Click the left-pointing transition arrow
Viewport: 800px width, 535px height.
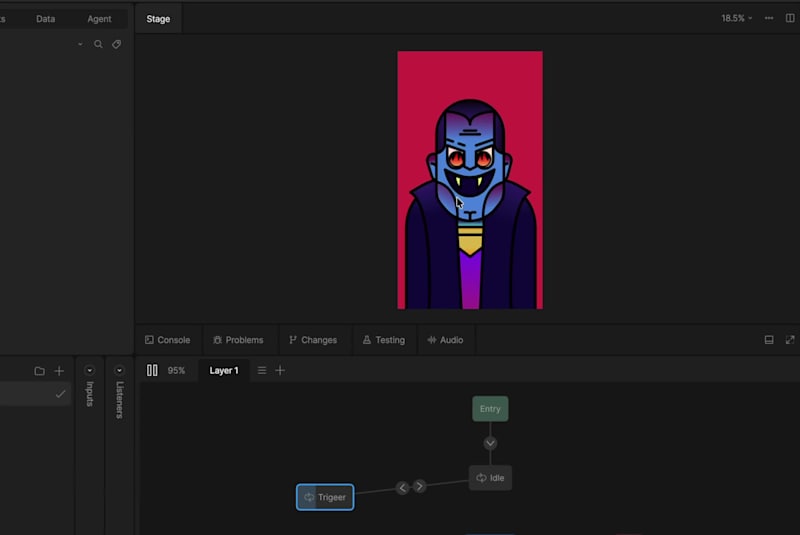(403, 488)
